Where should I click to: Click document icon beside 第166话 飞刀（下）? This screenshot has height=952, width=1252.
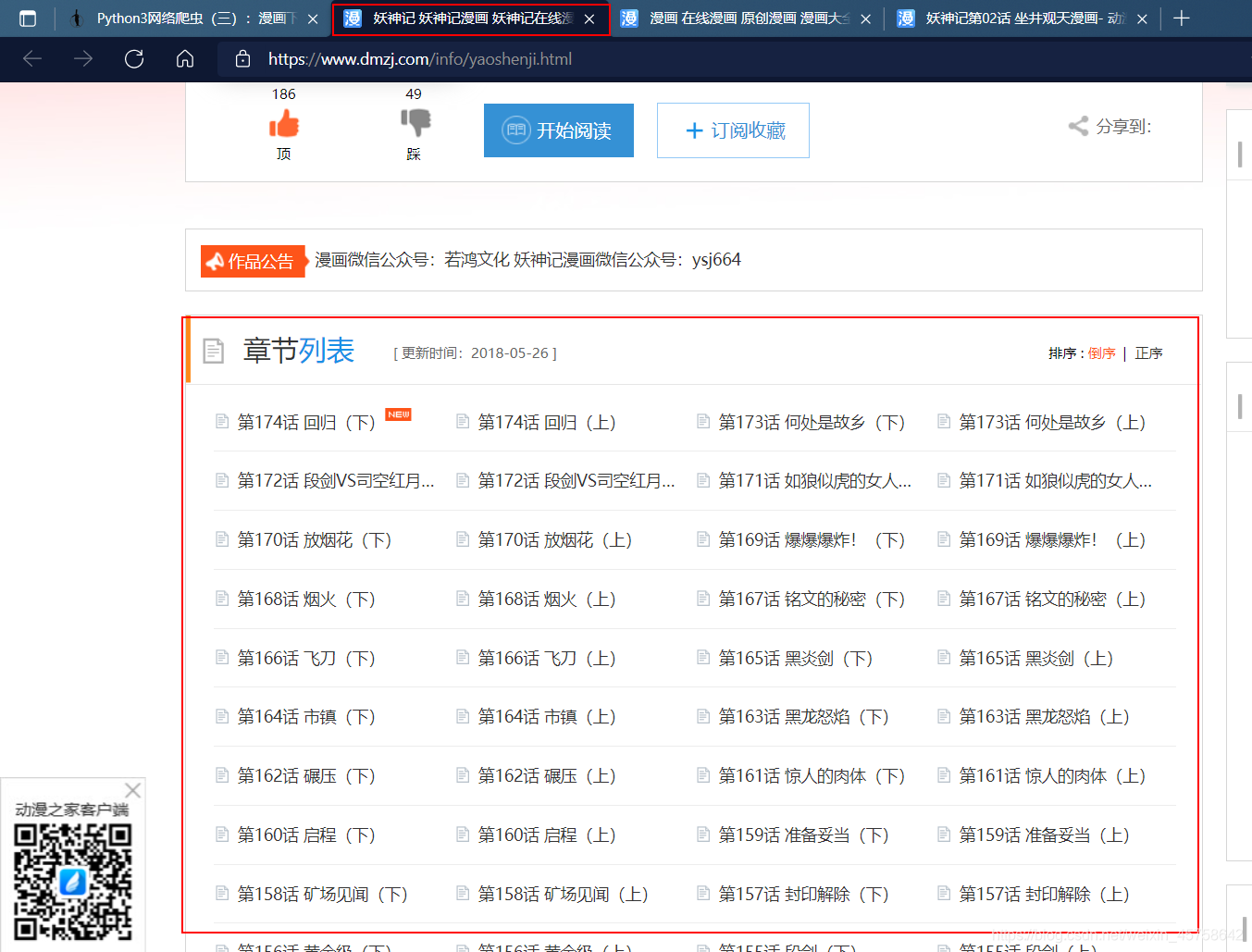pos(222,658)
